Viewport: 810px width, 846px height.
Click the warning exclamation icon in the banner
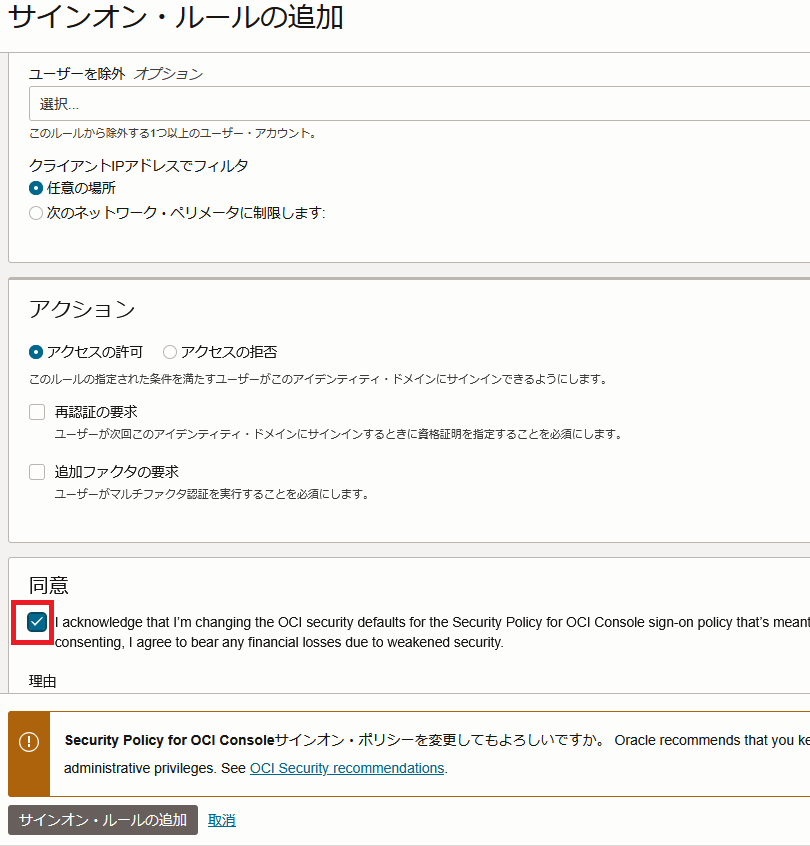(29, 741)
